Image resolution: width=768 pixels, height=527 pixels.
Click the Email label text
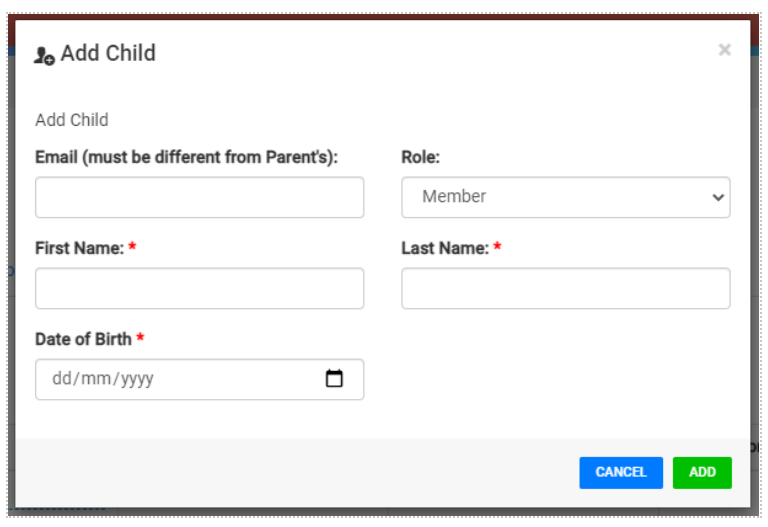187,157
